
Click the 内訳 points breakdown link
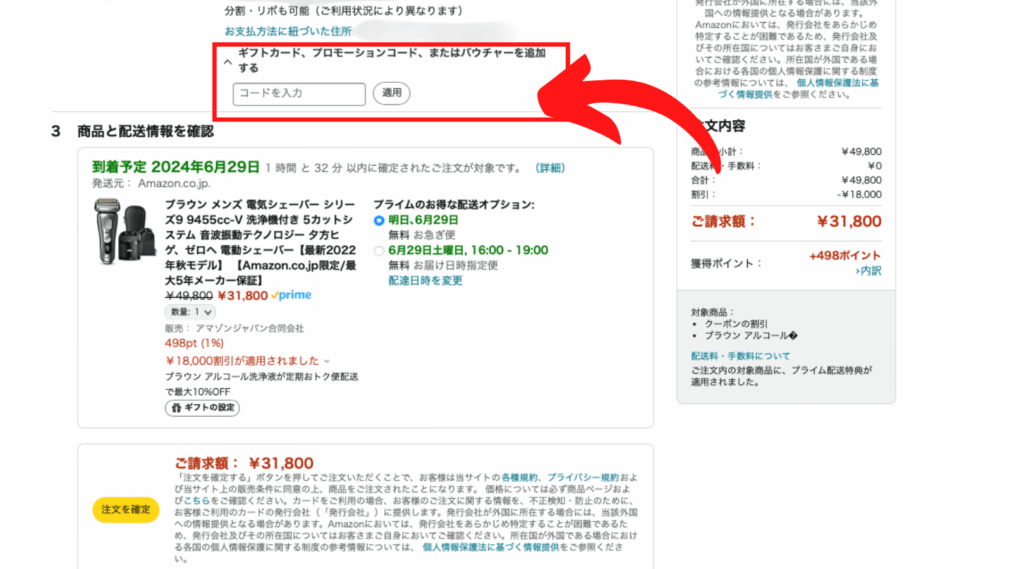868,271
